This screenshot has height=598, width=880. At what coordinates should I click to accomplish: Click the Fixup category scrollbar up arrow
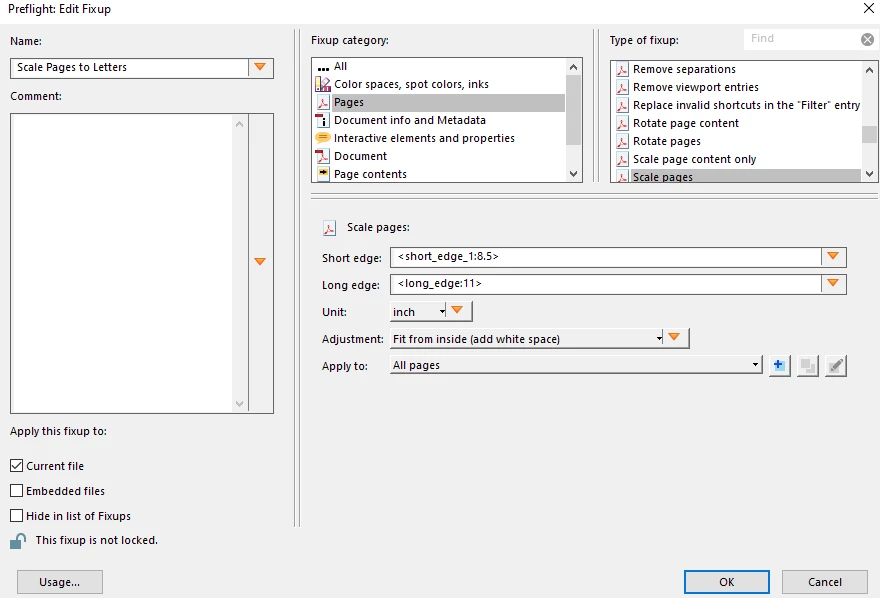click(573, 67)
